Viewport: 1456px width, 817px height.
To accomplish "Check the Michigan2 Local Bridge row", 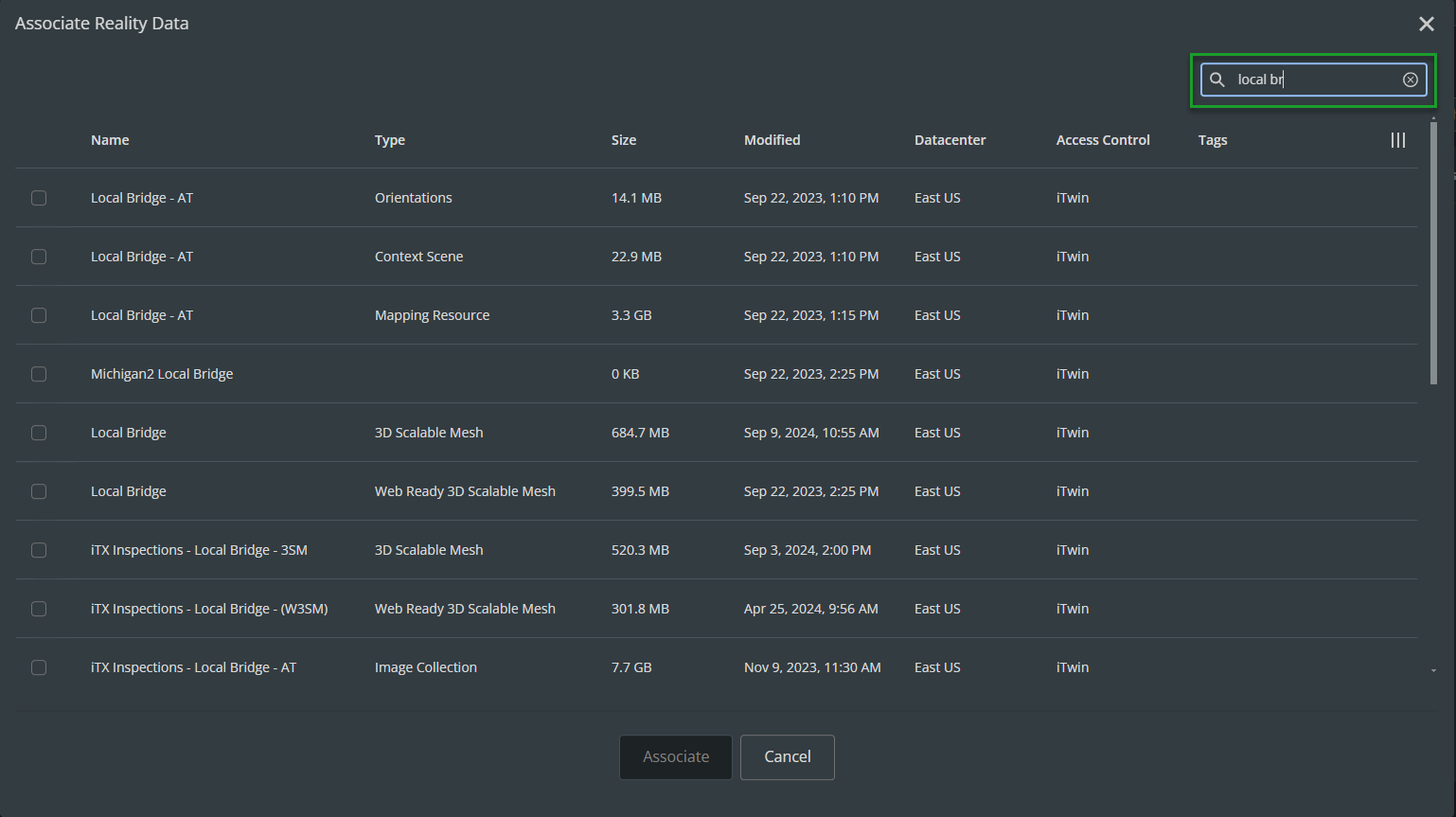I will pos(39,374).
